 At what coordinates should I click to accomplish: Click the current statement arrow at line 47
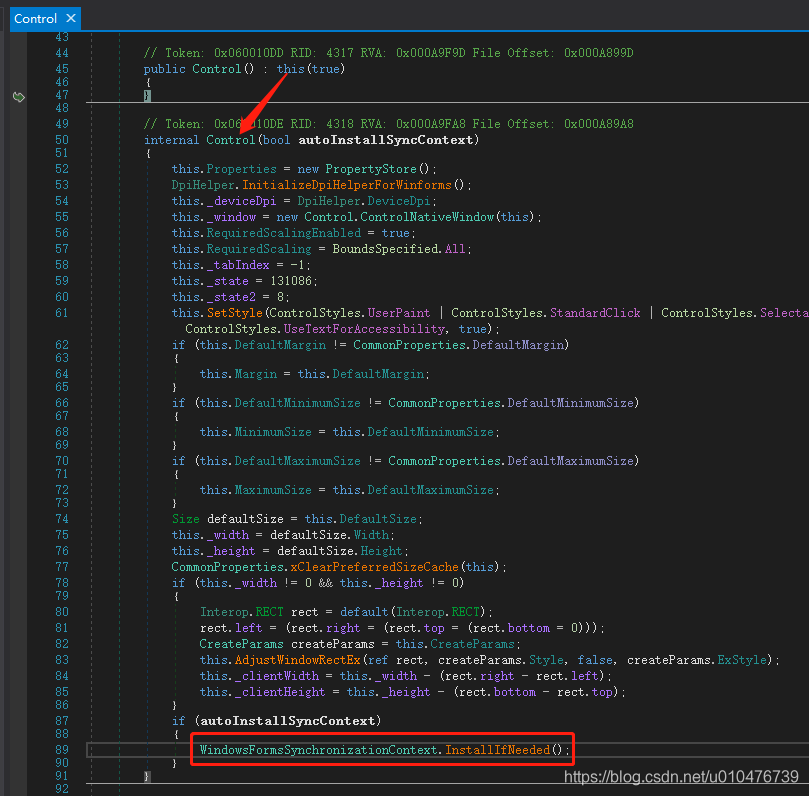click(x=19, y=96)
